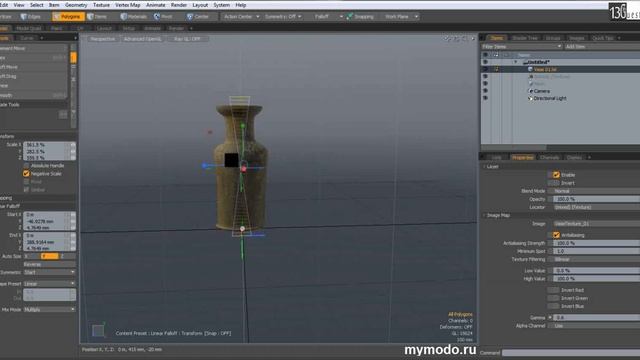This screenshot has height=360, width=640.
Task: Open the Texture Filtering Bilinear dropdown
Action: (596, 260)
